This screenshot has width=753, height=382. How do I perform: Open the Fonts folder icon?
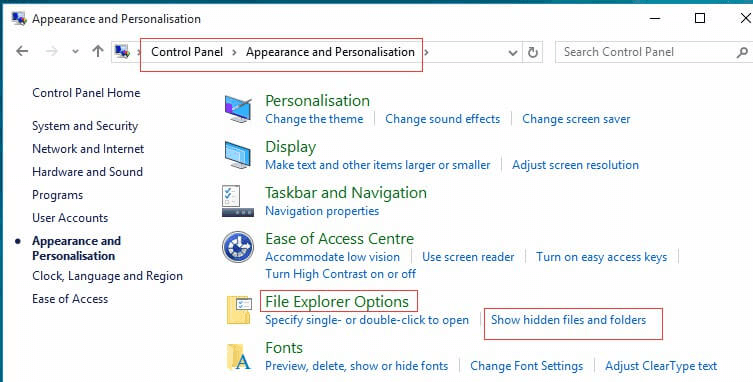coord(239,357)
